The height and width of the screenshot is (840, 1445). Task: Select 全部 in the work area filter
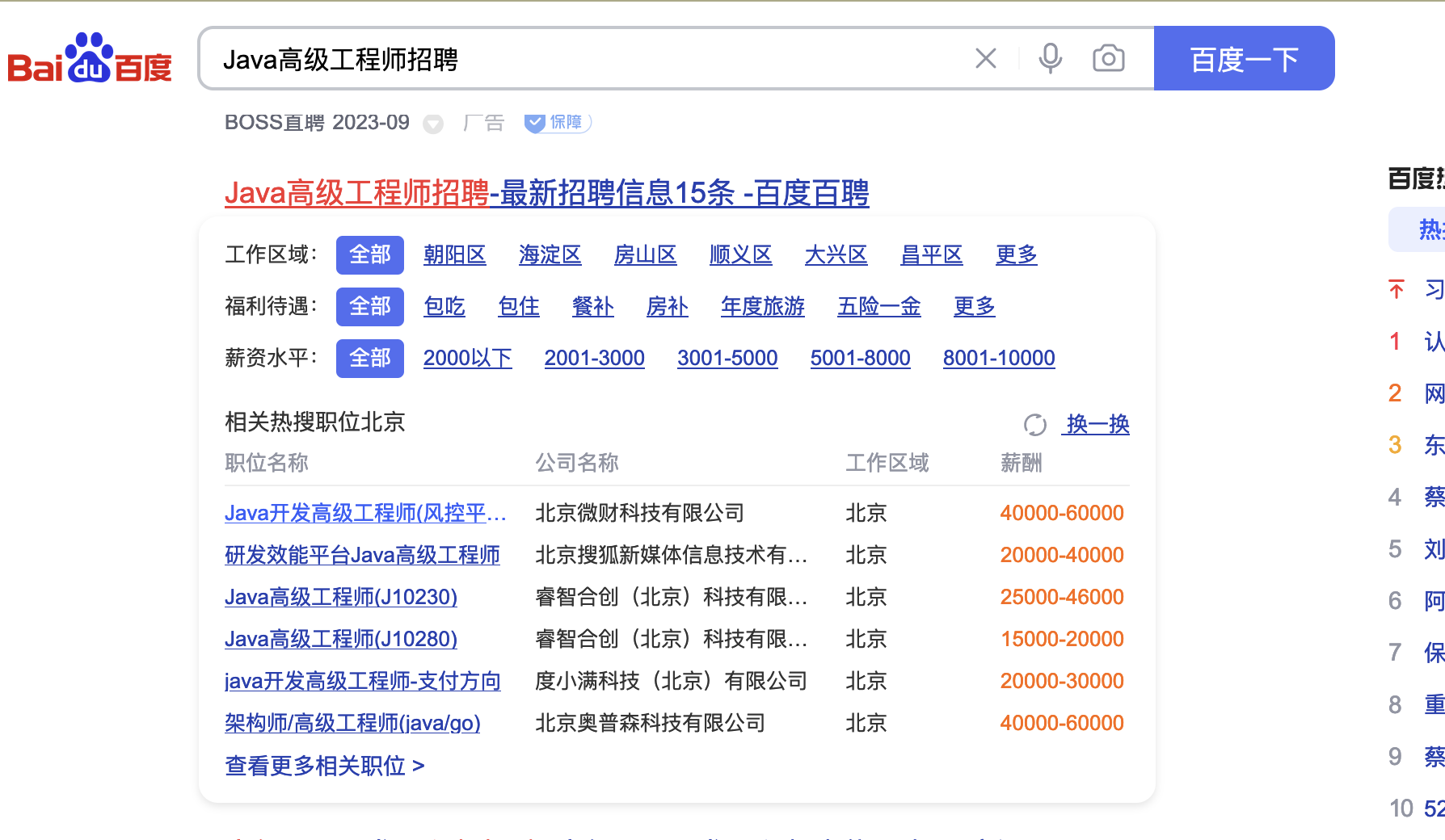pos(369,254)
